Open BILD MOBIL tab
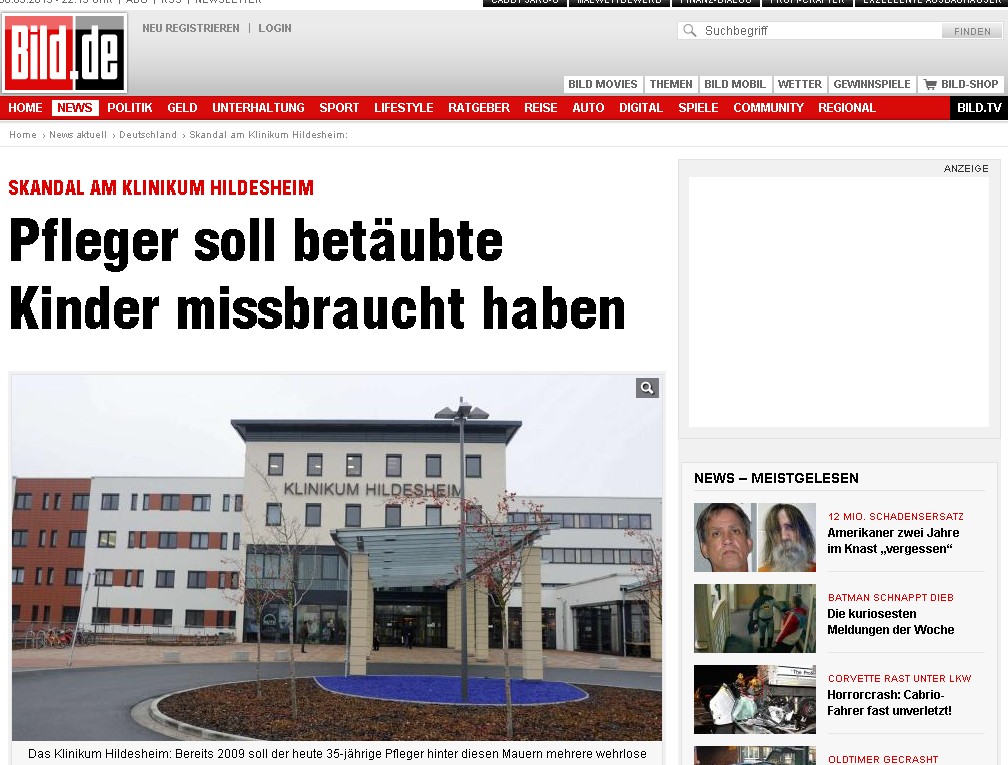This screenshot has height=765, width=1008. pyautogui.click(x=735, y=84)
